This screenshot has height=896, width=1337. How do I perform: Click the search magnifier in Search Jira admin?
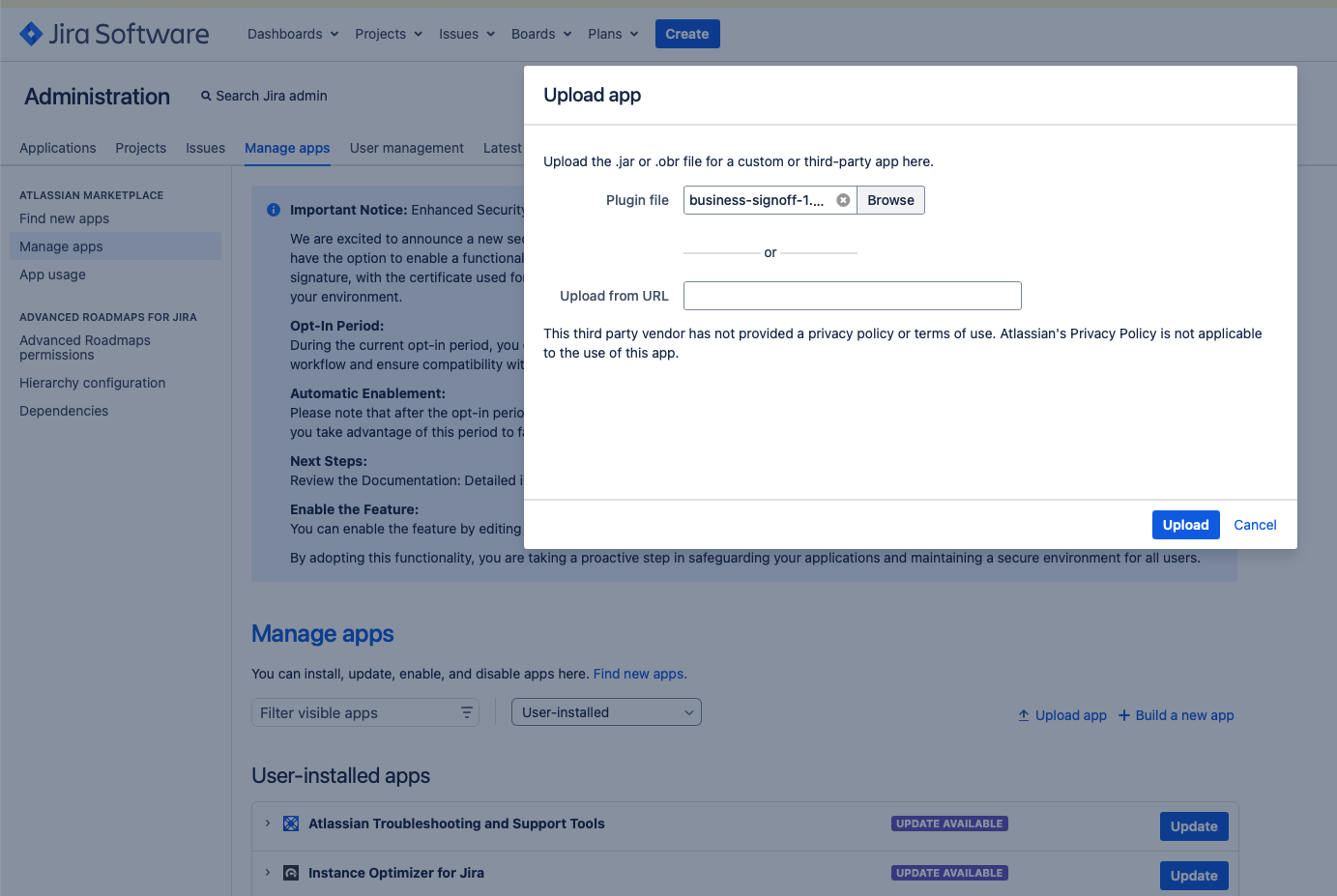coord(206,96)
